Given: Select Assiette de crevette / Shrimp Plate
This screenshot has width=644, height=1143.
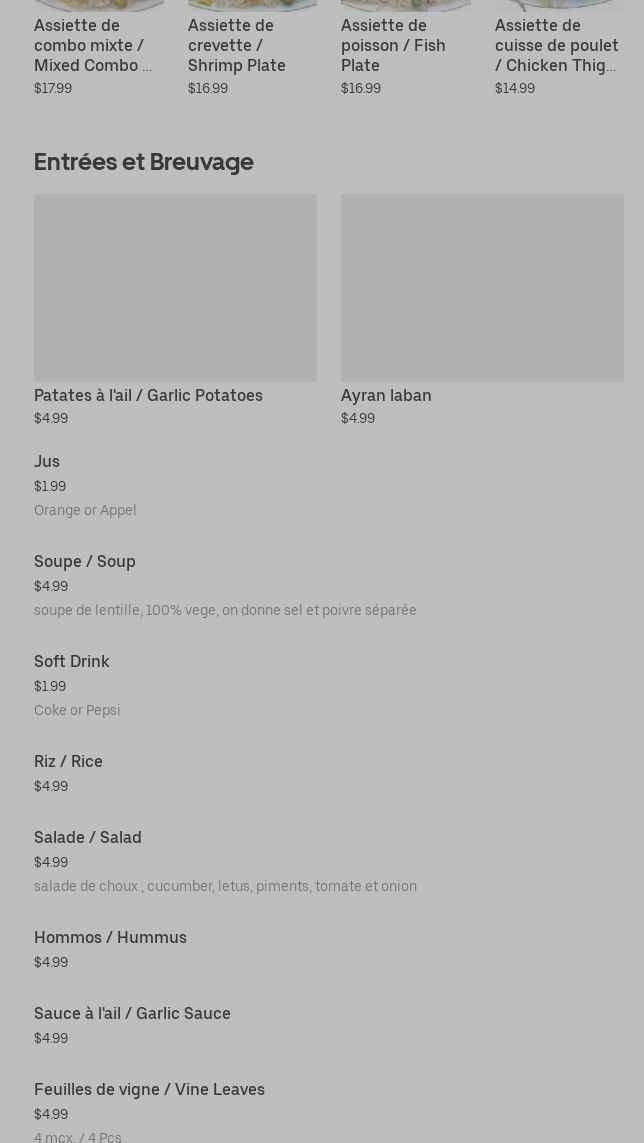Looking at the screenshot, I should [x=237, y=46].
